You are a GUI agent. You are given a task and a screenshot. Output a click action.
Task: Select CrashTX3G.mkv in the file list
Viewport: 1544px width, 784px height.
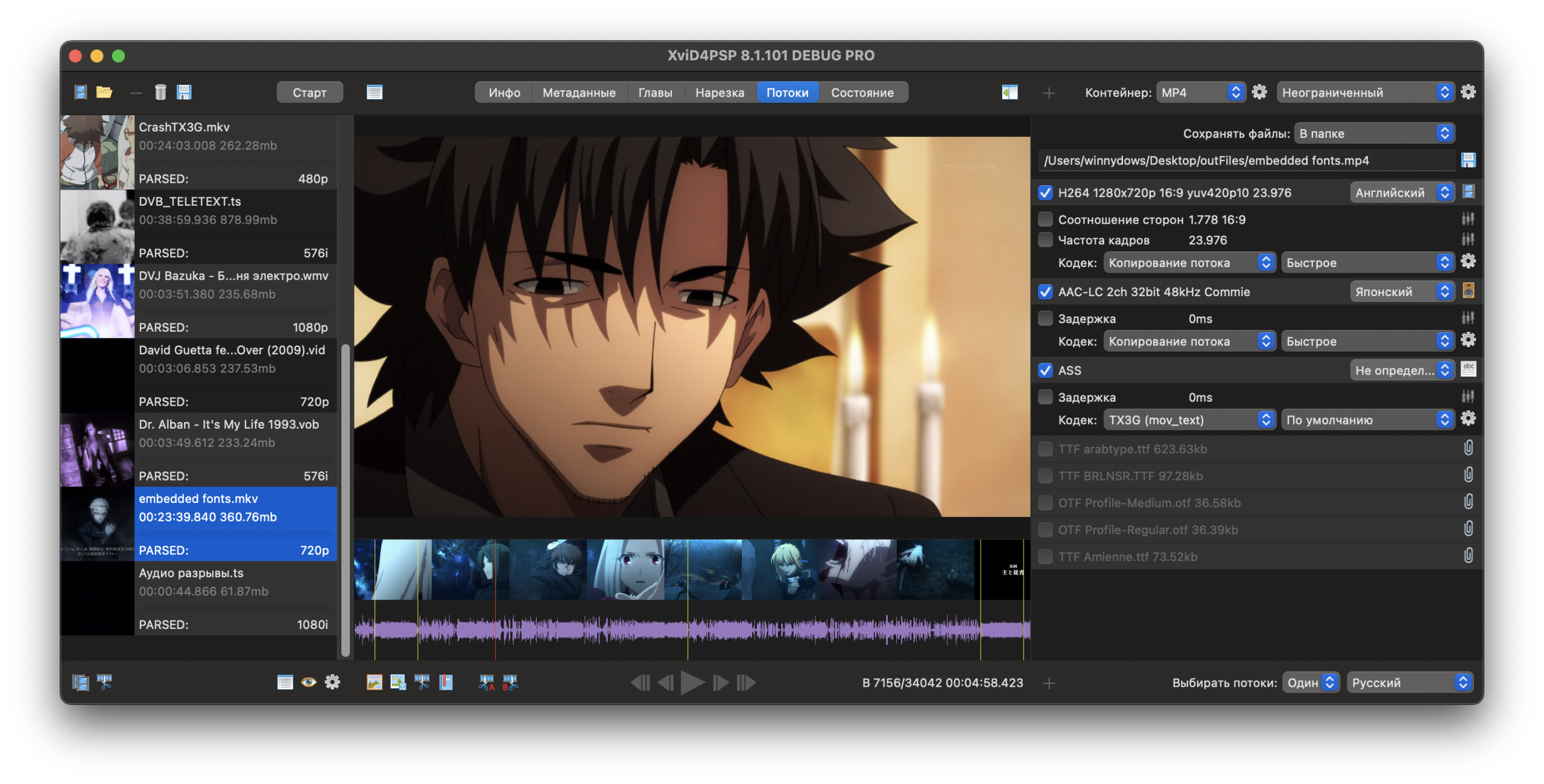[x=198, y=152]
